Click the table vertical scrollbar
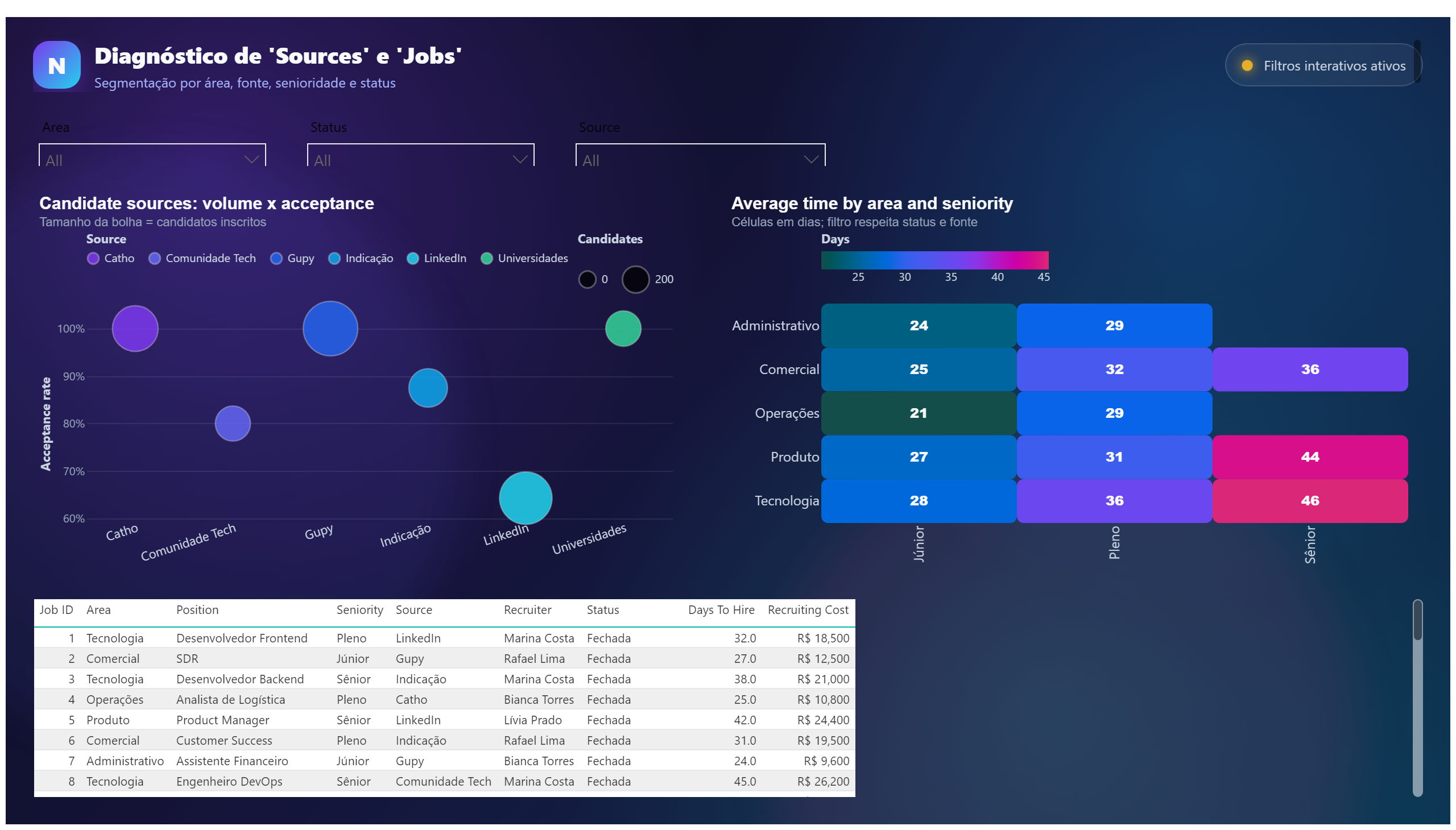The width and height of the screenshot is (1456, 830). coord(1418,698)
